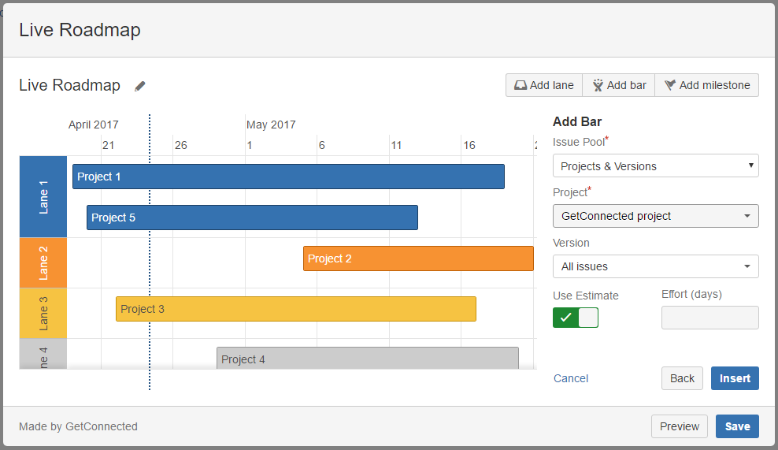The width and height of the screenshot is (778, 450).
Task: Expand the Project dropdown showing GetConnected project
Action: click(655, 216)
